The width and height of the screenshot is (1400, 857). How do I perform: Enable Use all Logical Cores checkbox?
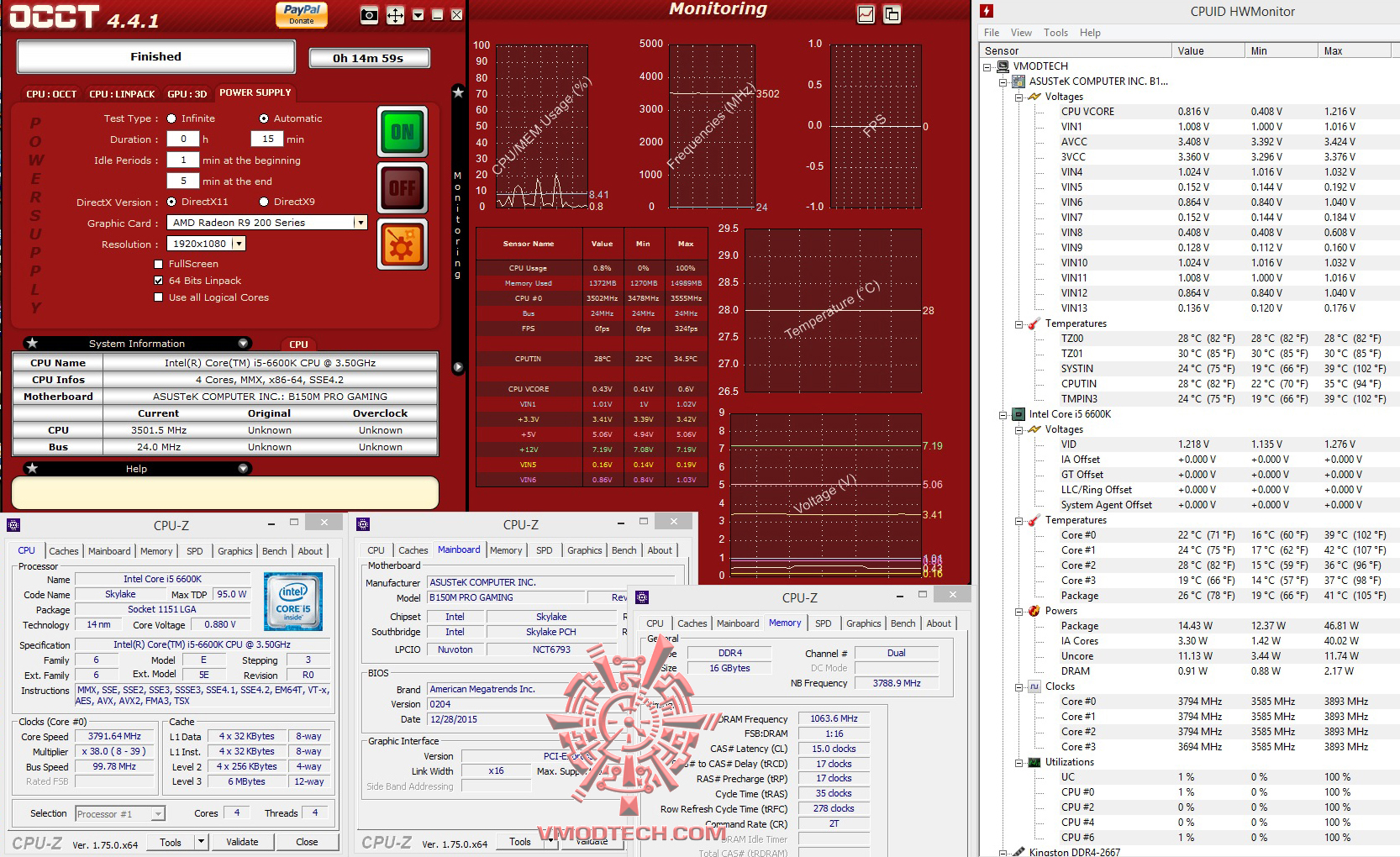tap(158, 297)
